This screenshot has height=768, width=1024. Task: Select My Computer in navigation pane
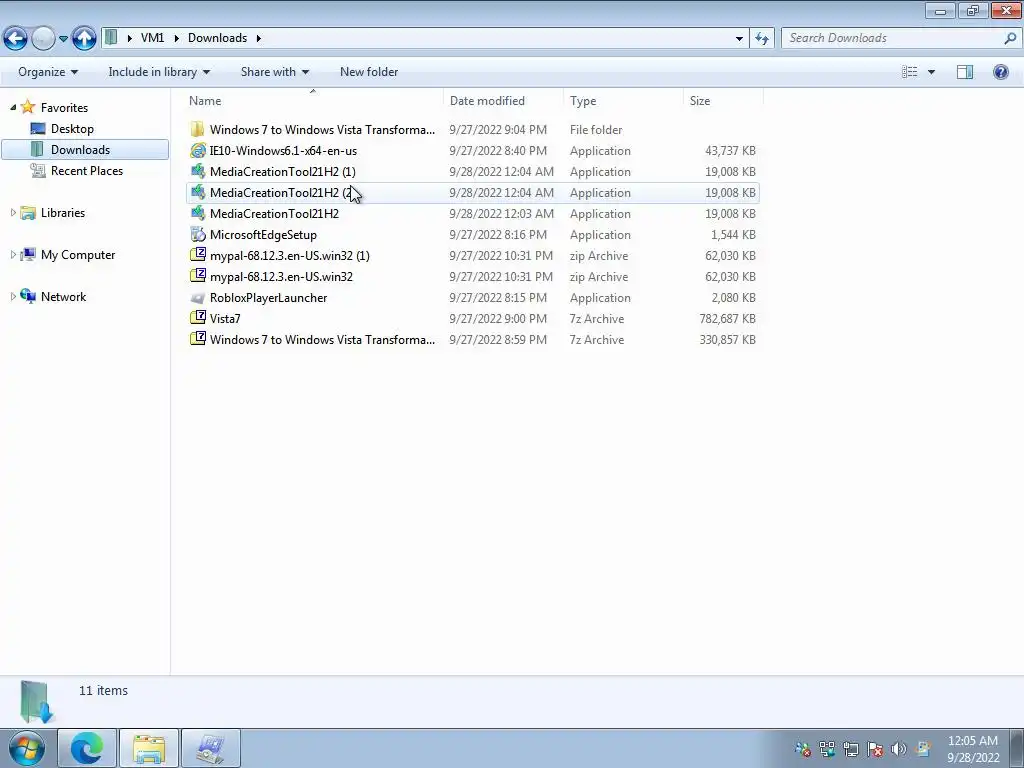[78, 255]
